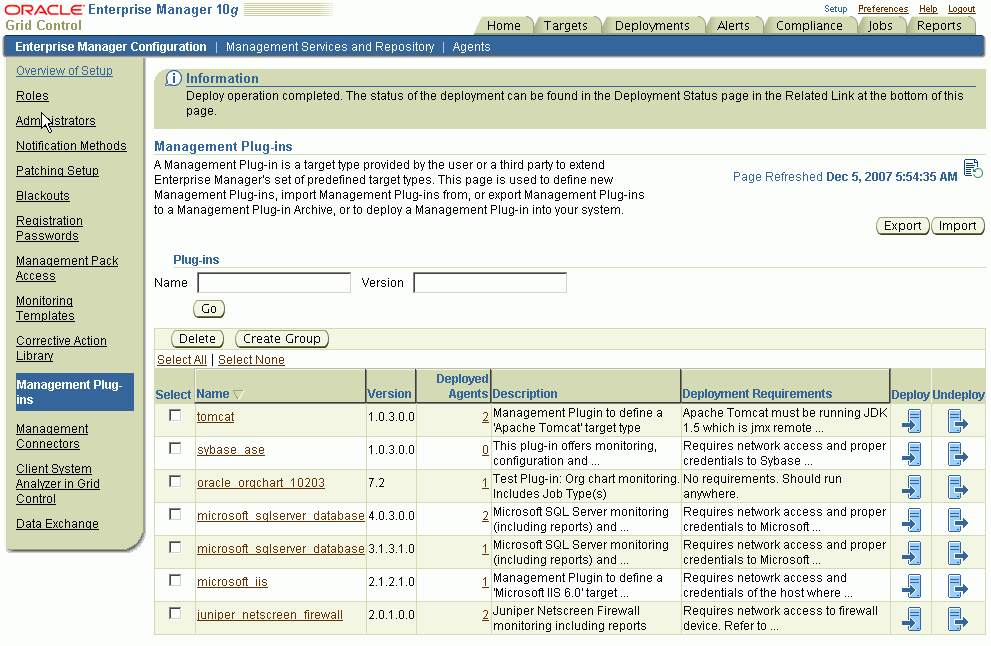Open the Reports tab
Viewport: 991px width, 646px height.
[939, 25]
